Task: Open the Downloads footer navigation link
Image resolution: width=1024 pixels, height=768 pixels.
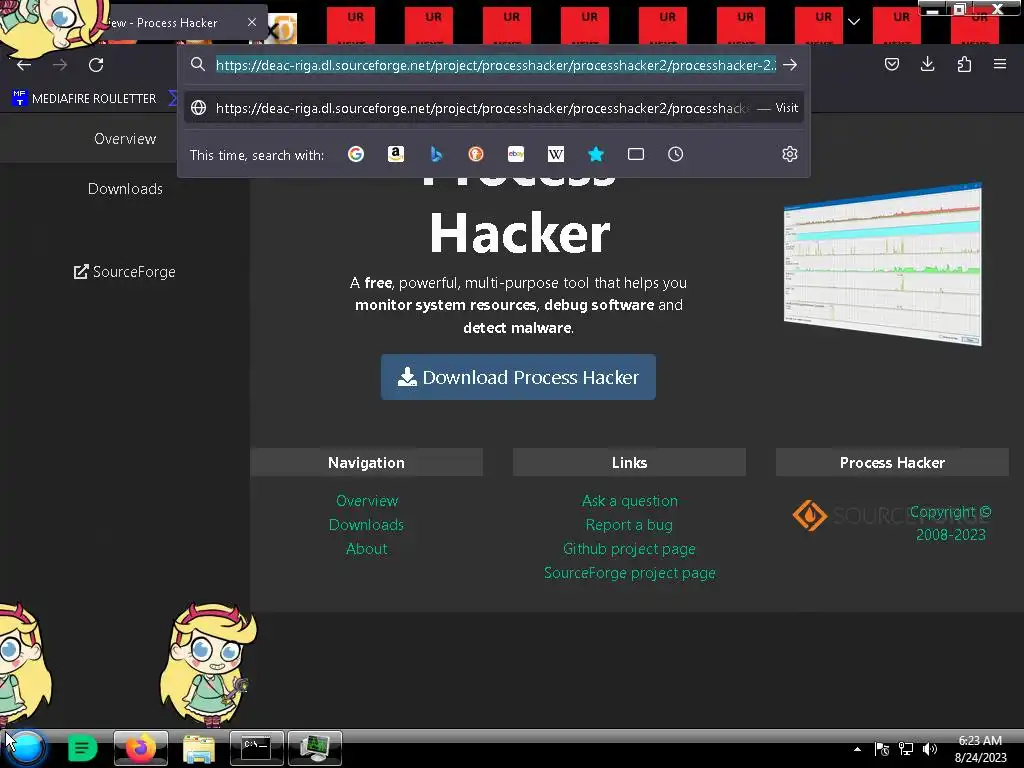Action: pos(366,525)
